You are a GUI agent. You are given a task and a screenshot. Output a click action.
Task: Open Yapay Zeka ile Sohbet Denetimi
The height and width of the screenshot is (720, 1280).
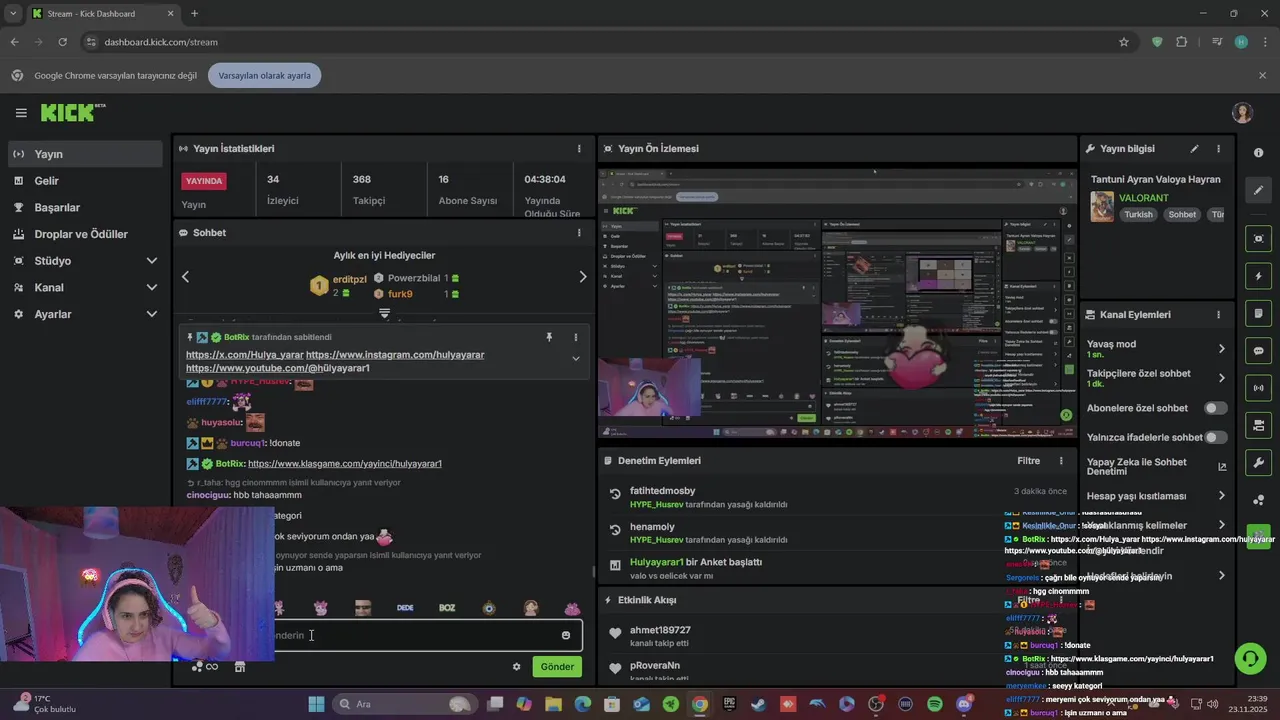click(1157, 467)
